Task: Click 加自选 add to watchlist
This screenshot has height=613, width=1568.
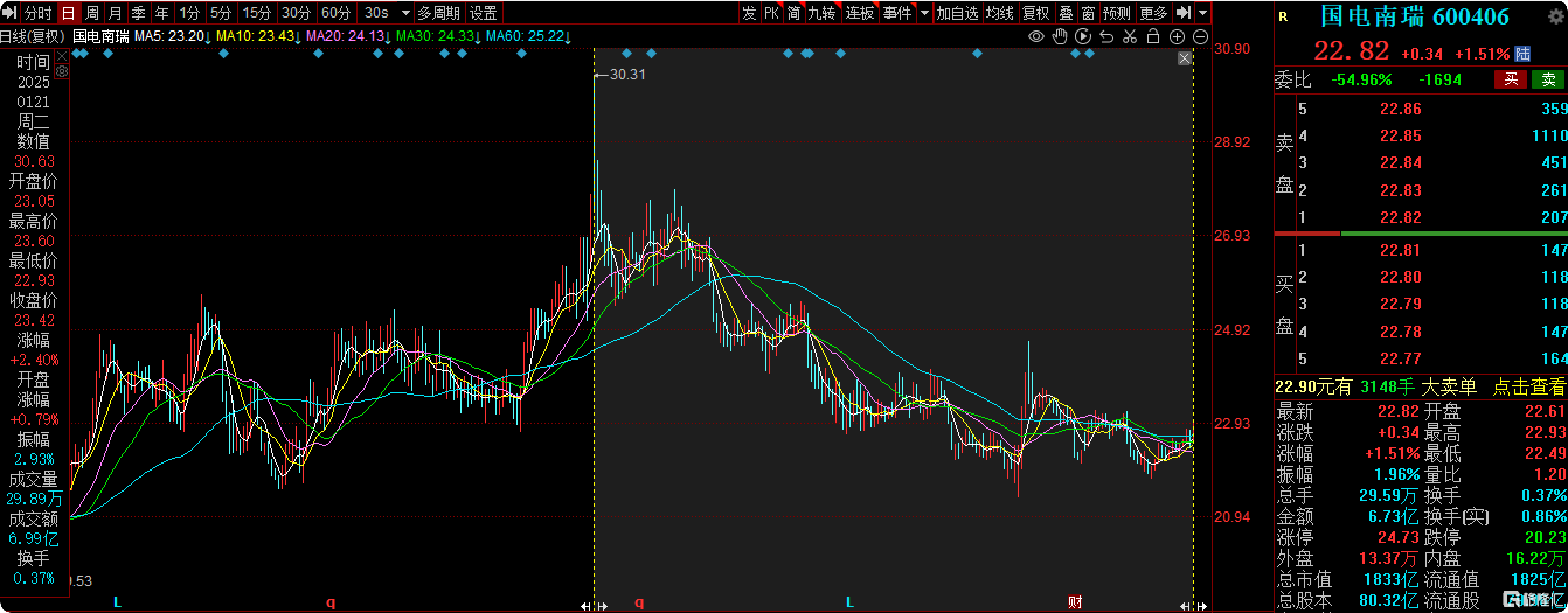Action: (958, 13)
